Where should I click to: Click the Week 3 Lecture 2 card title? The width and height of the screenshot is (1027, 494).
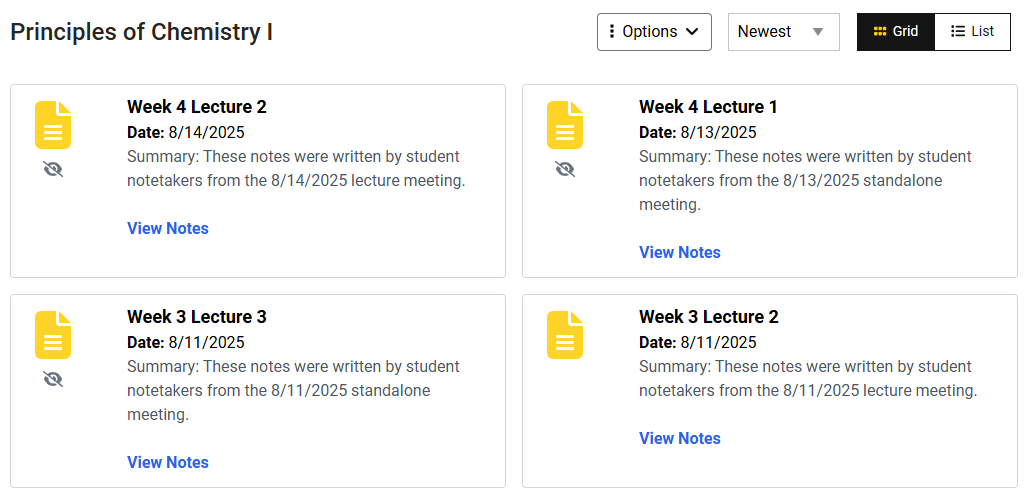coord(708,317)
